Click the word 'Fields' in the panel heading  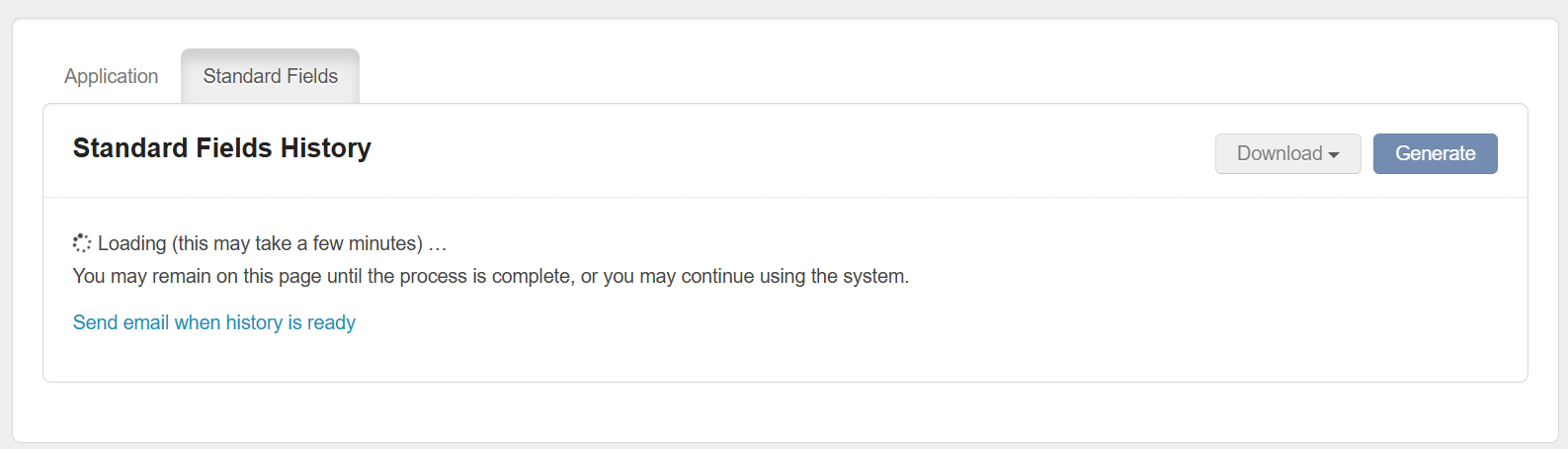tap(234, 148)
